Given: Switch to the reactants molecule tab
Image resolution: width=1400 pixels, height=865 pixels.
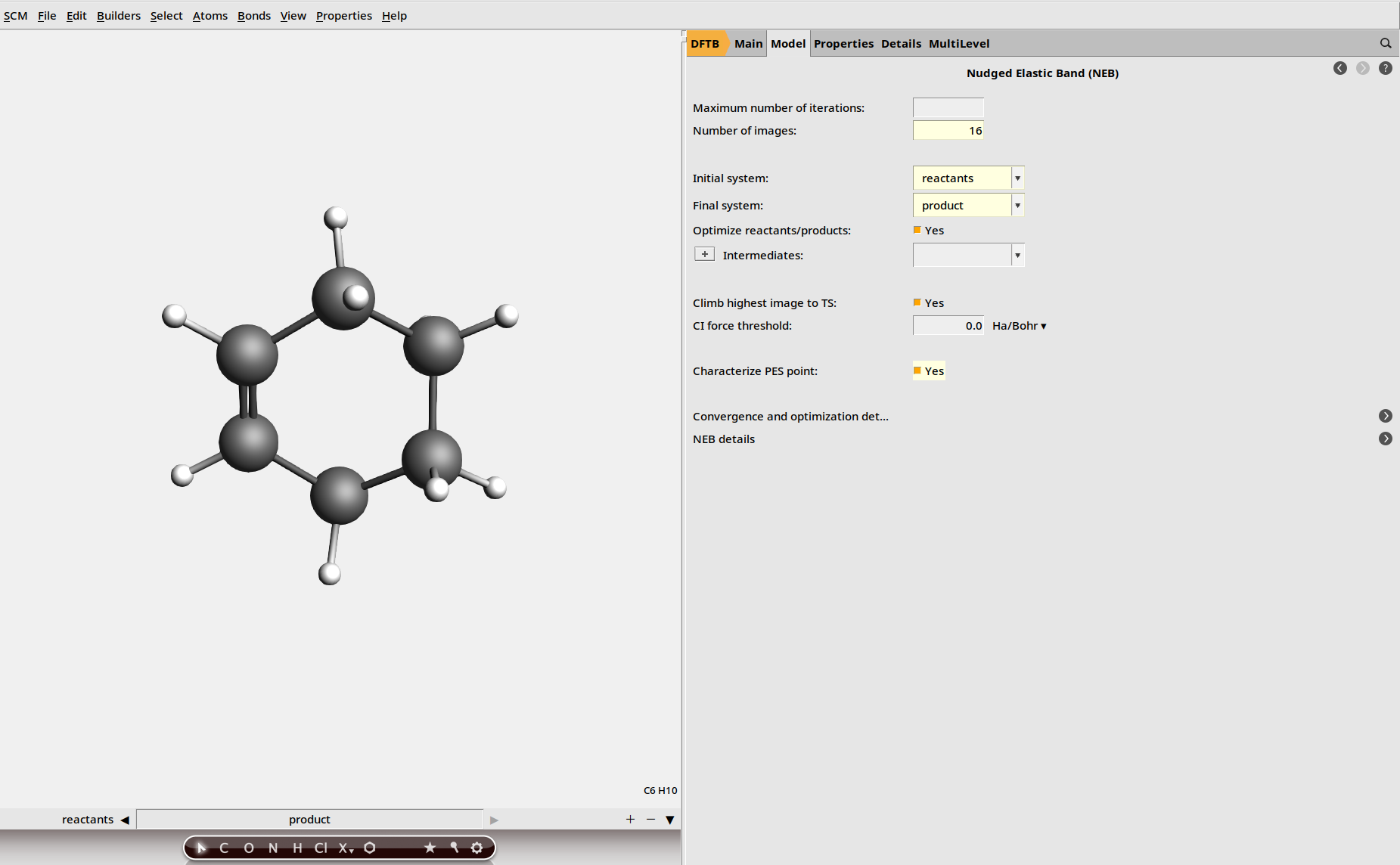Looking at the screenshot, I should 88,820.
